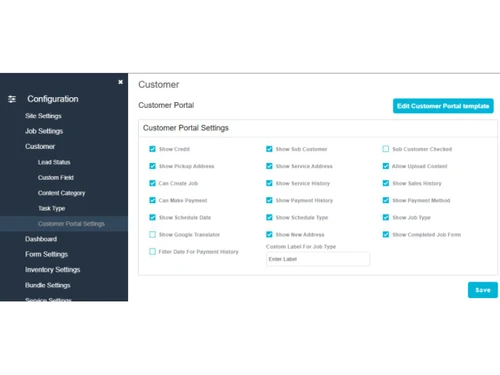Select Customer Portal Settings in sidebar
Image resolution: width=500 pixels, height=375 pixels.
[x=64, y=224]
